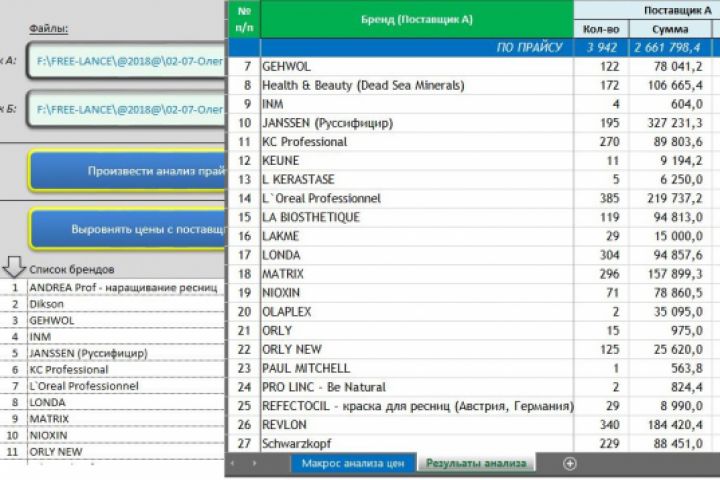Viewport: 720px width, 480px height.
Task: Select the ORLY row 21 brand cell
Action: pyautogui.click(x=417, y=330)
